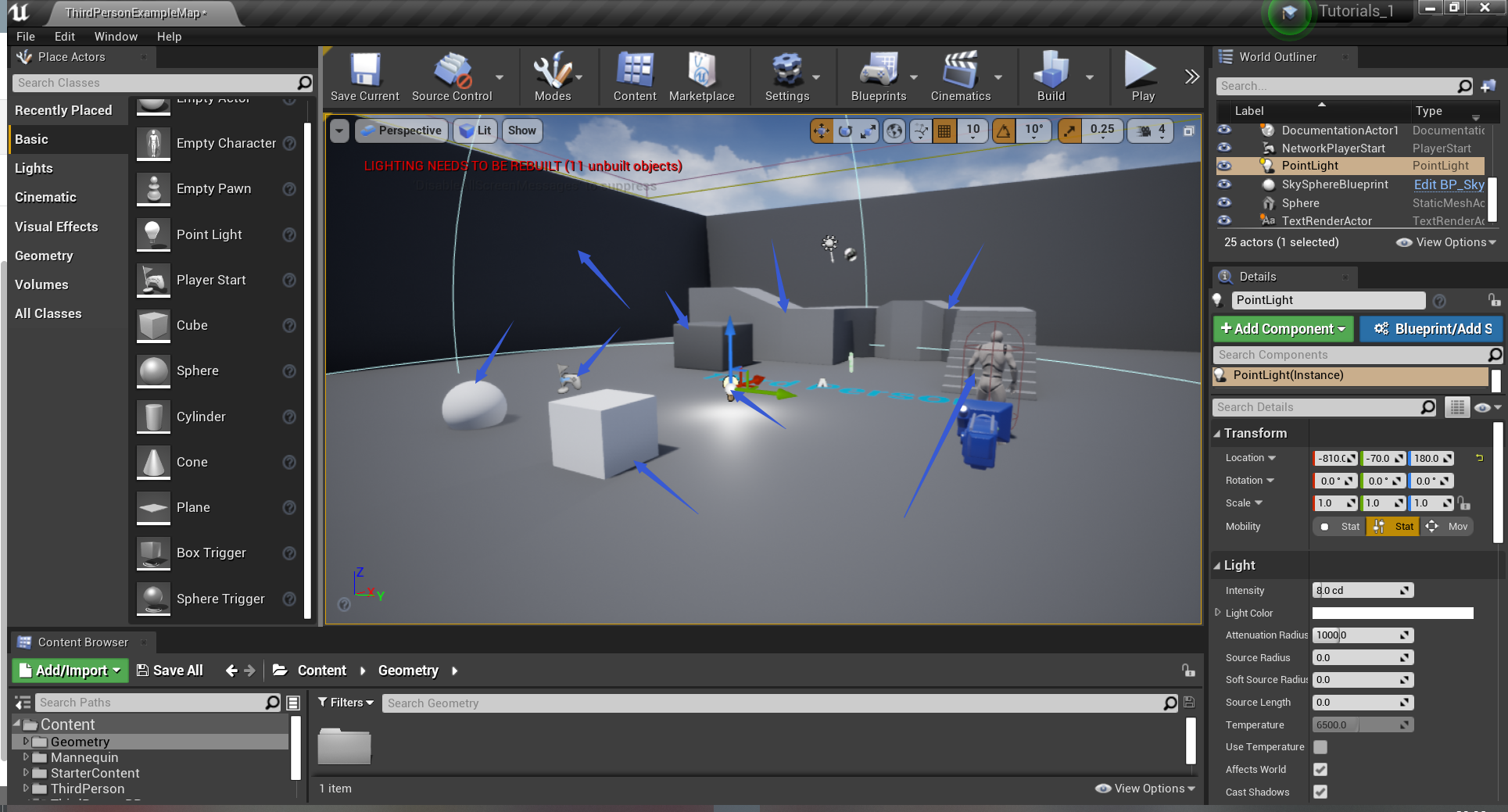
Task: Click the Perspective view button
Action: click(402, 131)
